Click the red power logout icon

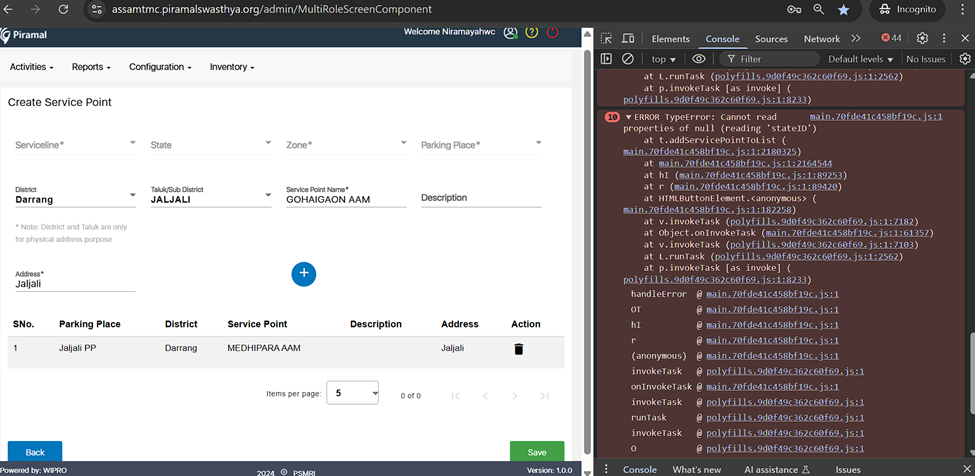(552, 32)
